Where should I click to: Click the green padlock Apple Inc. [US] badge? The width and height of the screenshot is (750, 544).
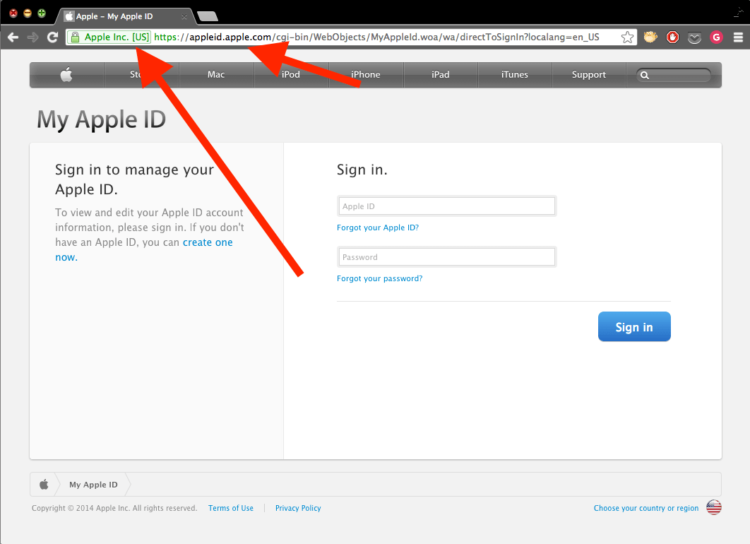pos(110,37)
